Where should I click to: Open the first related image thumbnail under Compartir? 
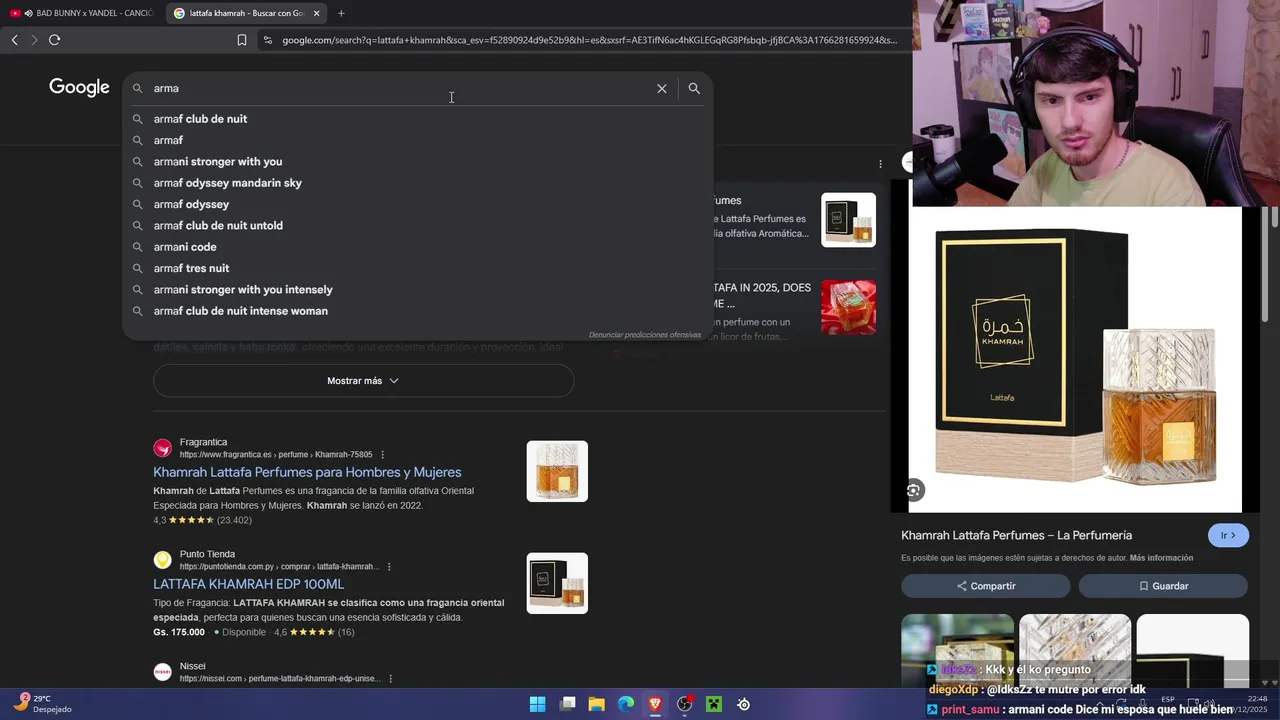(957, 651)
